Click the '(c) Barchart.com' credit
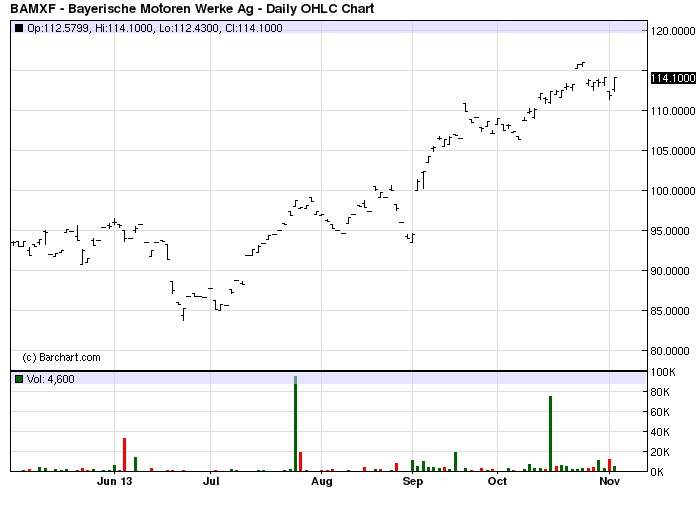700x512 pixels. tap(61, 357)
